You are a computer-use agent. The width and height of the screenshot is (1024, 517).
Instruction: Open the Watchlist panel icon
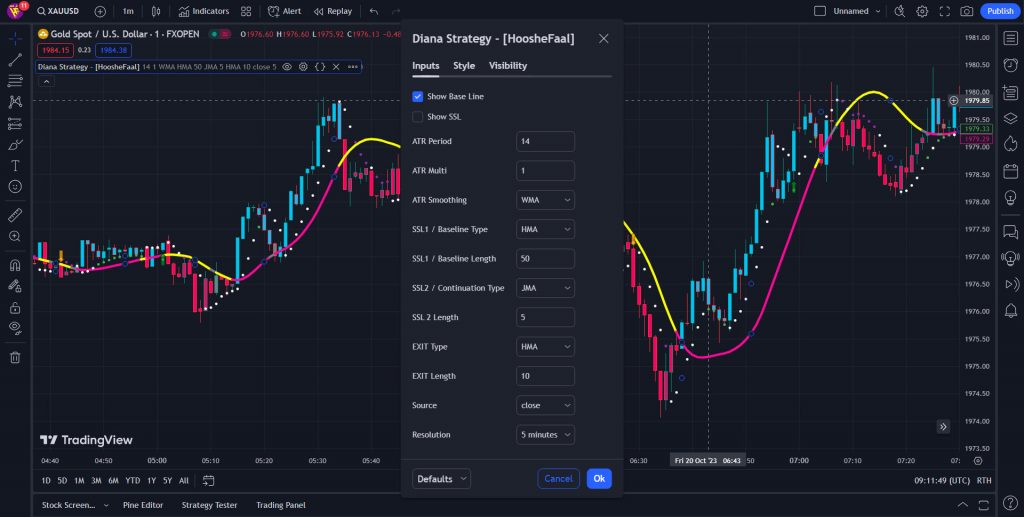pos(1010,39)
